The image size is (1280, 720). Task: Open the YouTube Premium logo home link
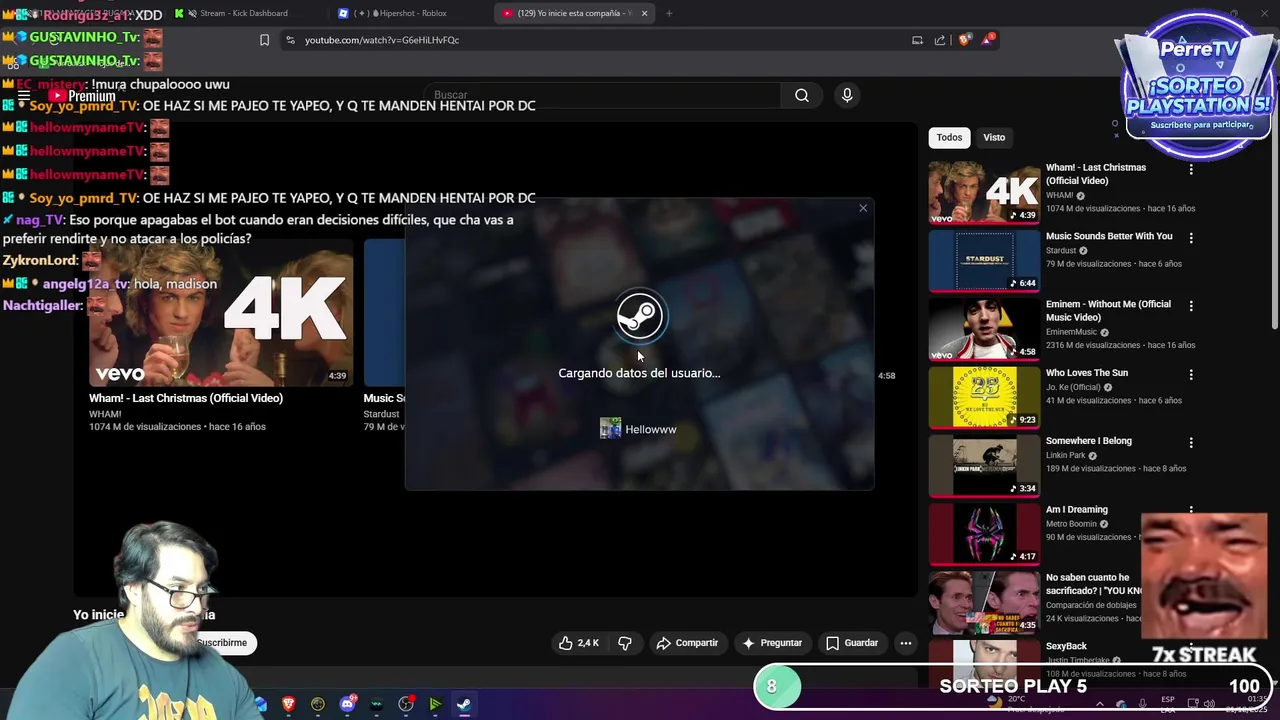[x=84, y=96]
